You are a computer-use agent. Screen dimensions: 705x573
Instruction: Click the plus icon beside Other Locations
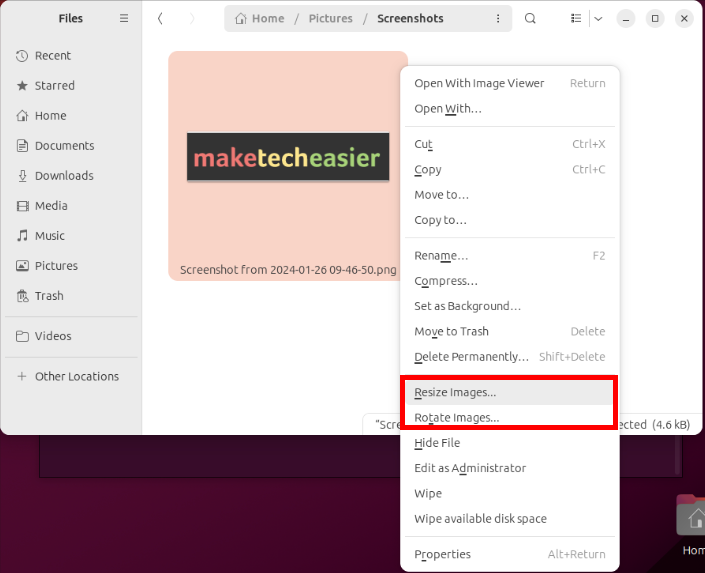pos(22,376)
